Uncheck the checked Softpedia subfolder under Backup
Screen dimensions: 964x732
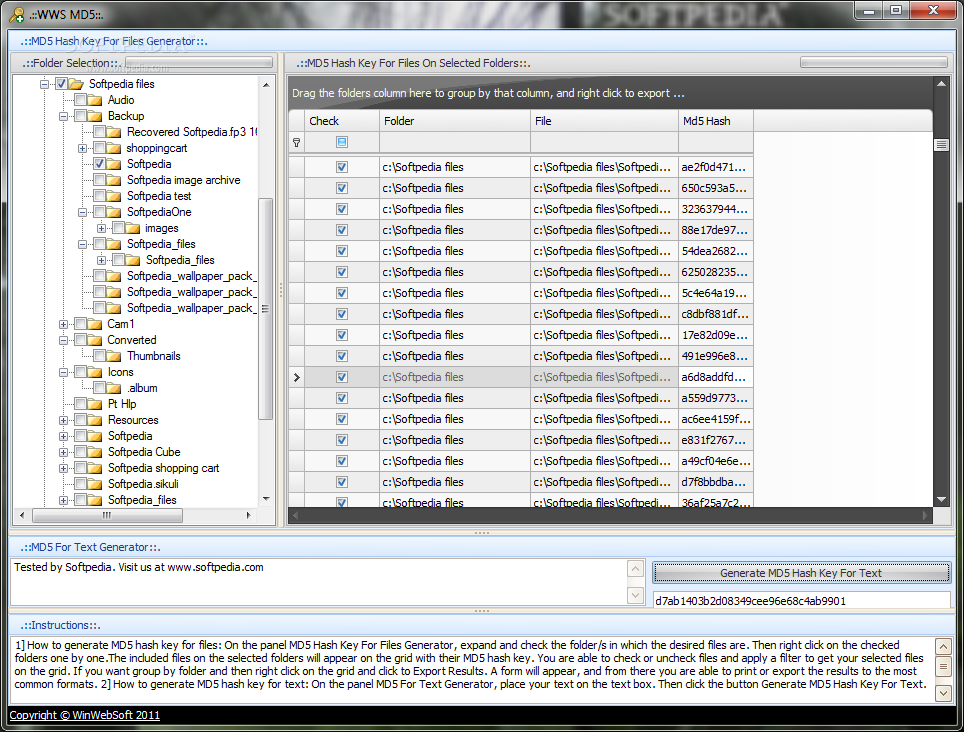tap(99, 163)
